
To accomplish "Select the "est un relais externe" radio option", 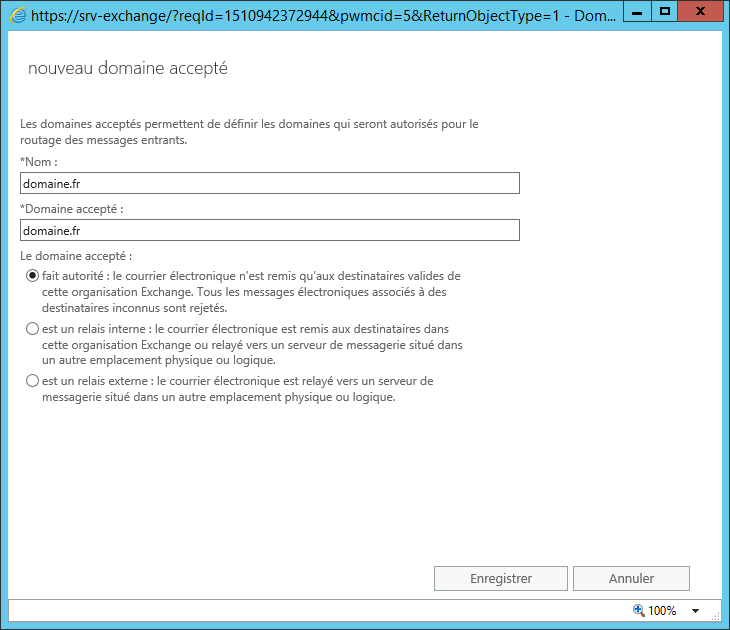I will 32,381.
